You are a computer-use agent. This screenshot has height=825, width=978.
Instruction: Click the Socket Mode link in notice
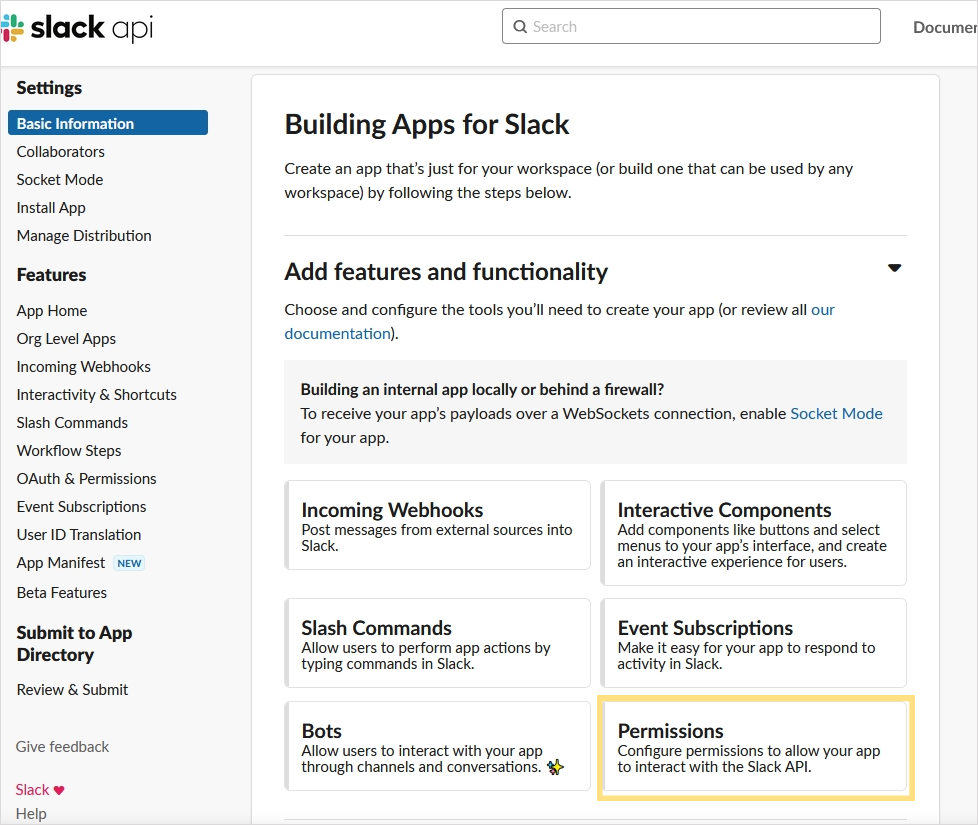point(836,413)
